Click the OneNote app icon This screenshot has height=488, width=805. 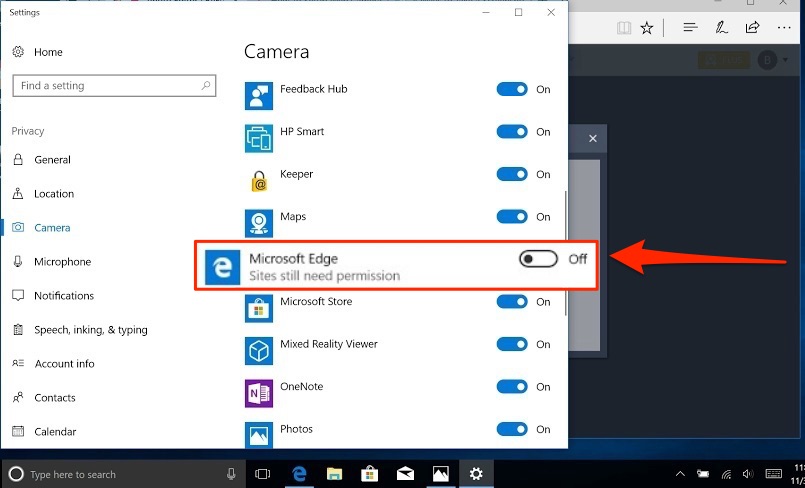click(x=259, y=394)
